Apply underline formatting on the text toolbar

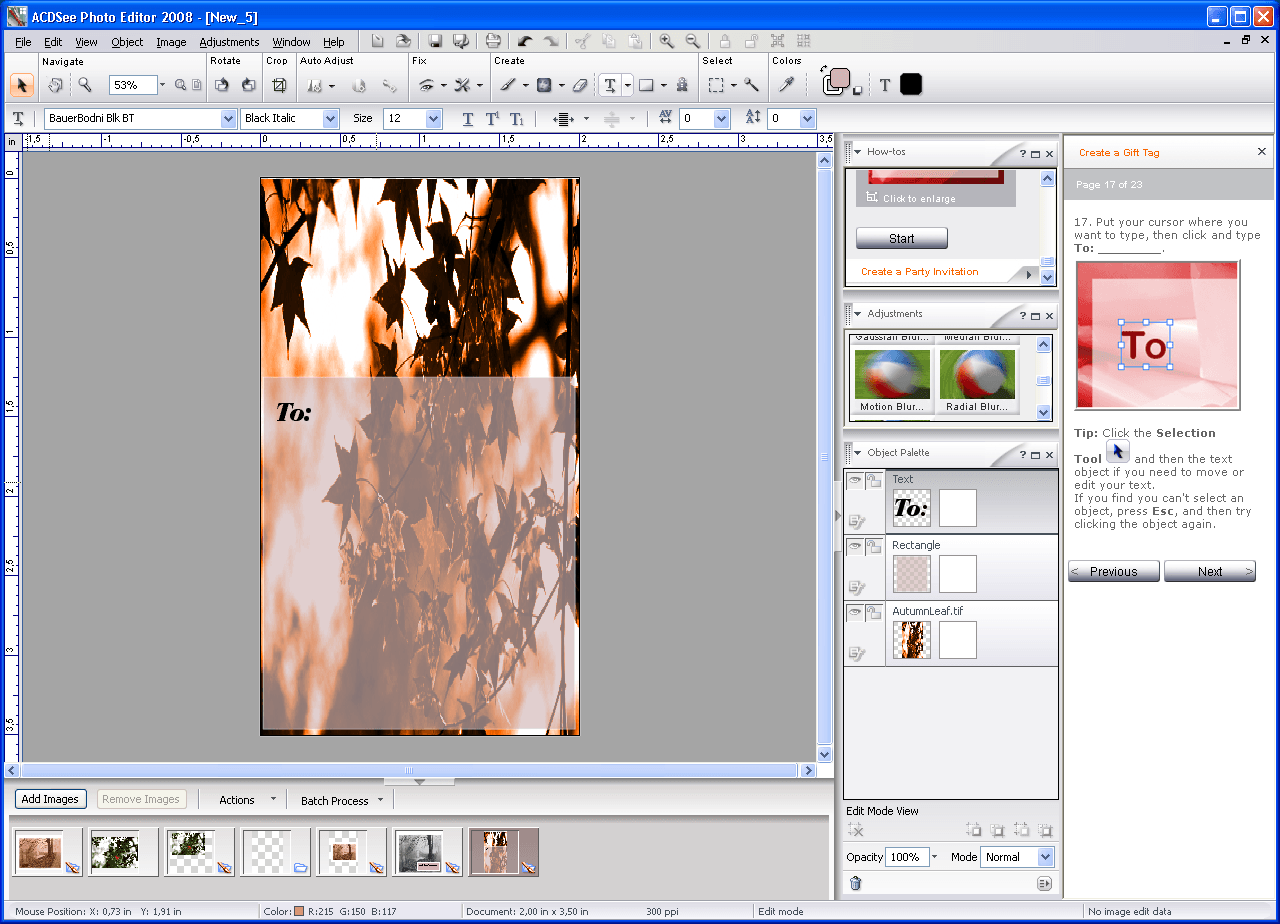[x=468, y=118]
